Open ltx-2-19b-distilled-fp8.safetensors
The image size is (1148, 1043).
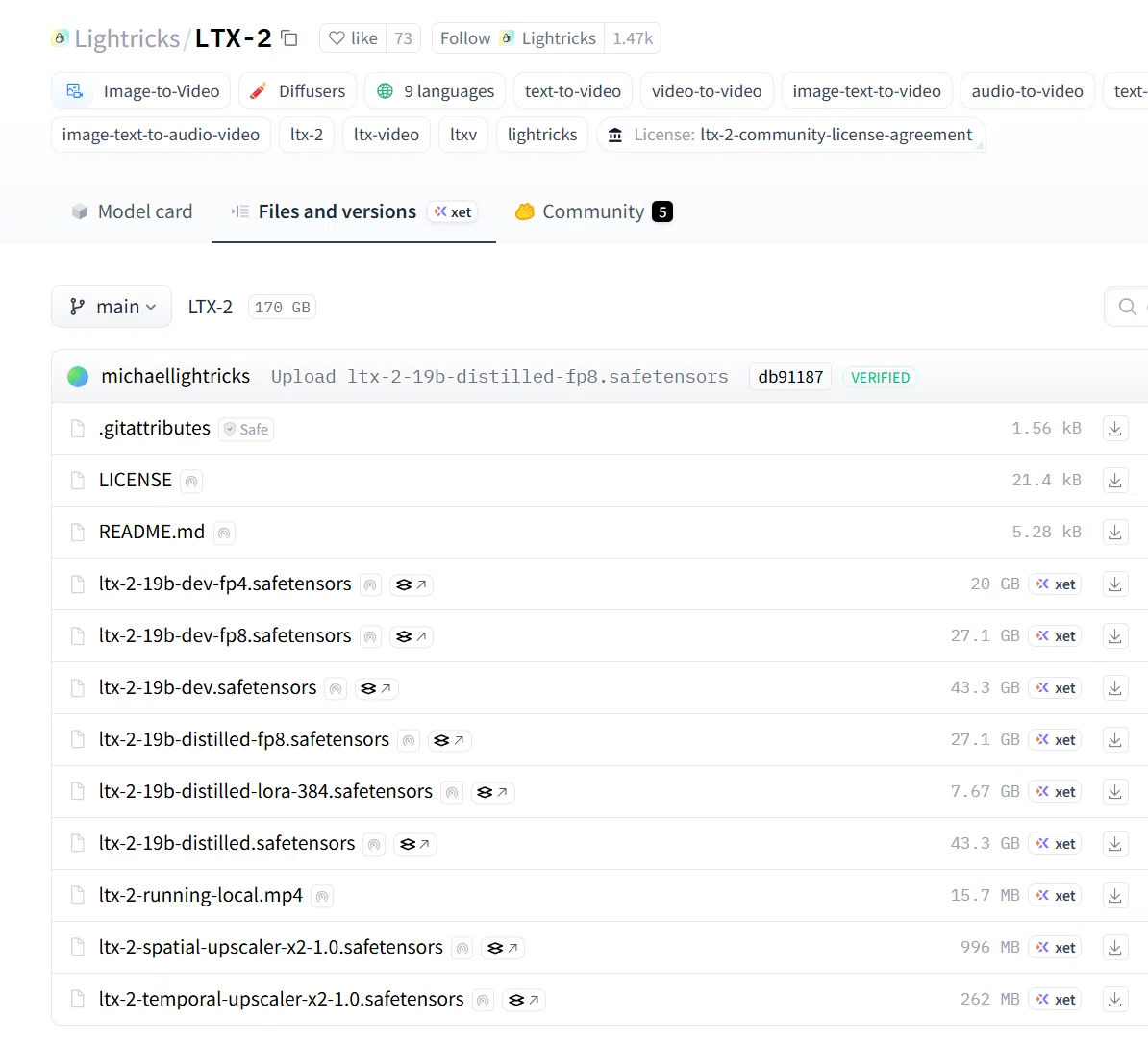point(244,740)
